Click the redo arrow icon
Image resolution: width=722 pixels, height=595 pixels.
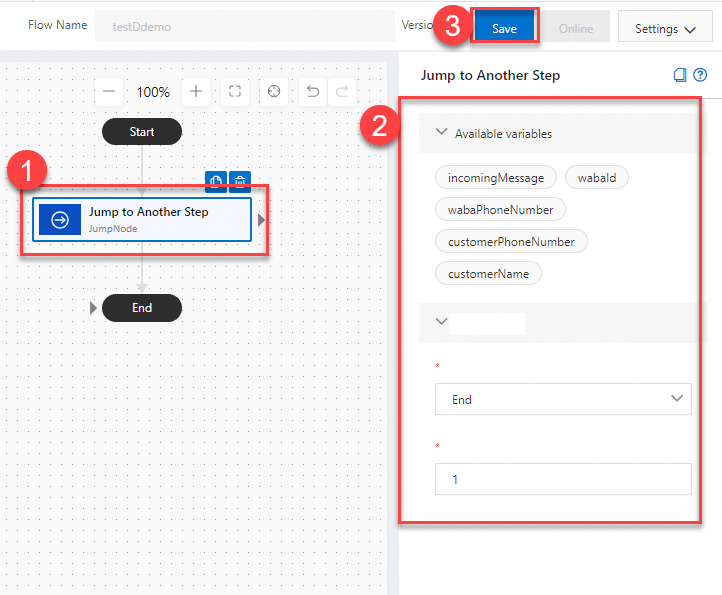(x=342, y=92)
